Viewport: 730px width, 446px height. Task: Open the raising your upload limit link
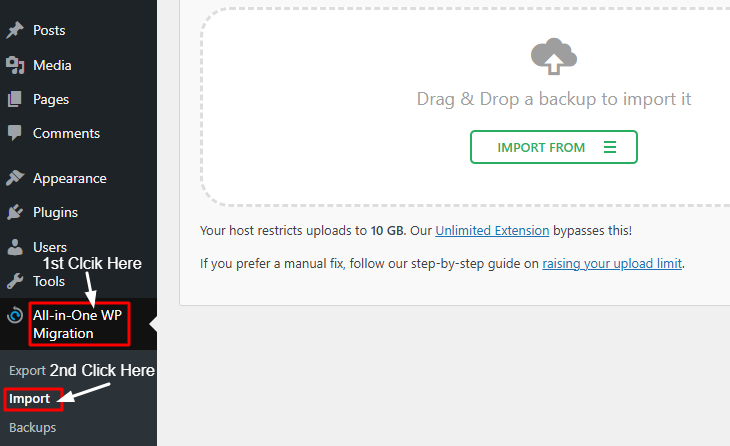pos(612,264)
